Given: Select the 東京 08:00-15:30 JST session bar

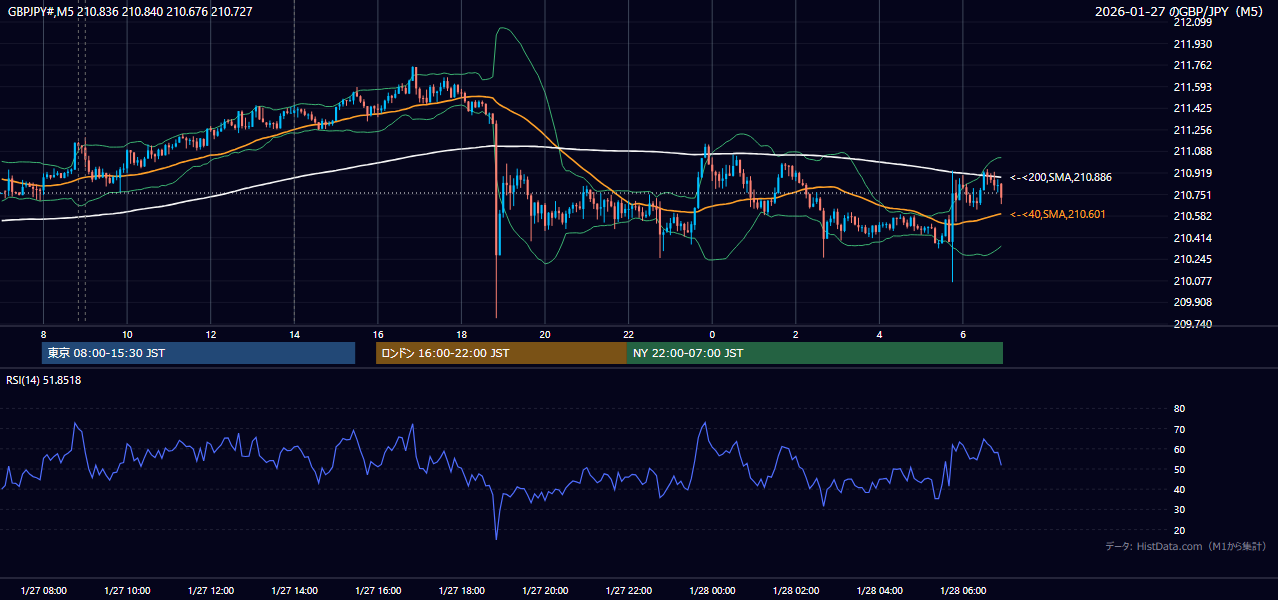Looking at the screenshot, I should point(198,353).
